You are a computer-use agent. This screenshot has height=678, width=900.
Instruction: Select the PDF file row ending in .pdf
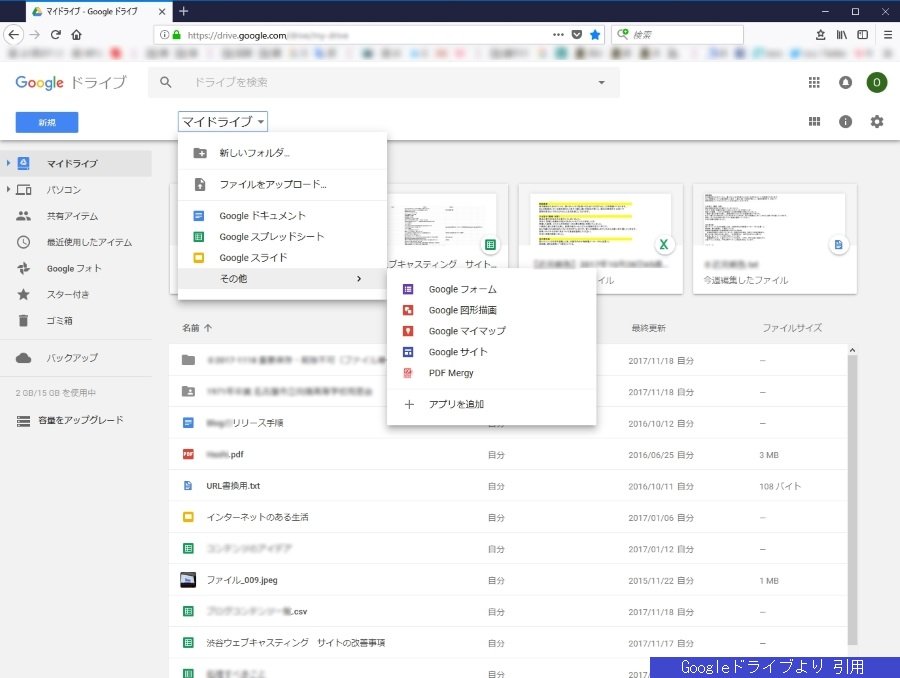pos(508,455)
